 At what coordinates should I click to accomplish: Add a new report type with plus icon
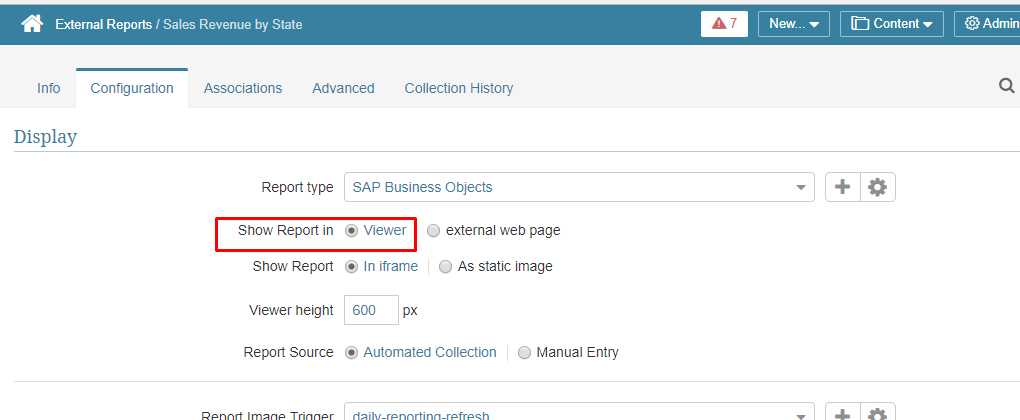tap(842, 187)
